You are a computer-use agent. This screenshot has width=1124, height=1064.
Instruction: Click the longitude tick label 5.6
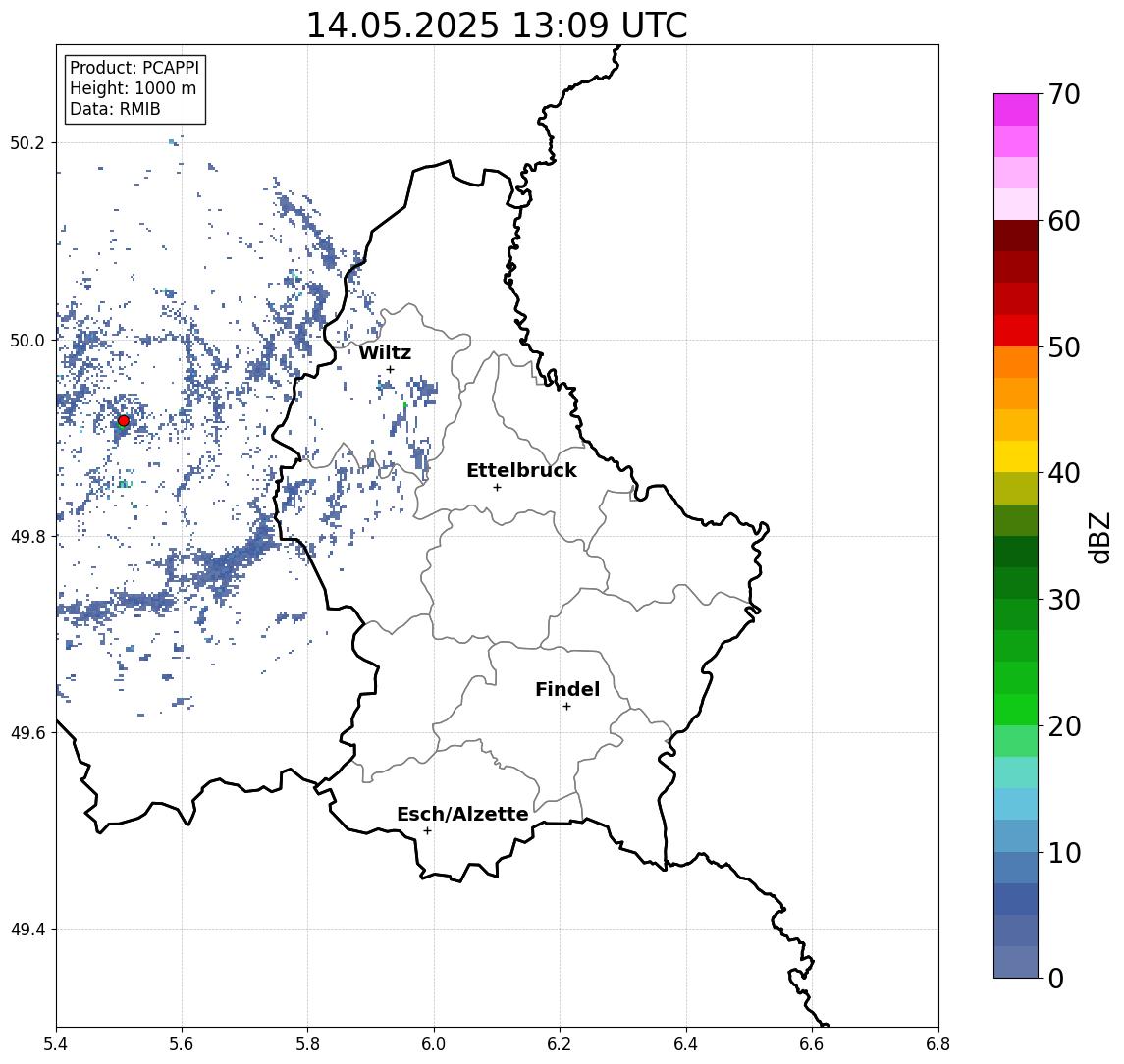coord(182,1044)
